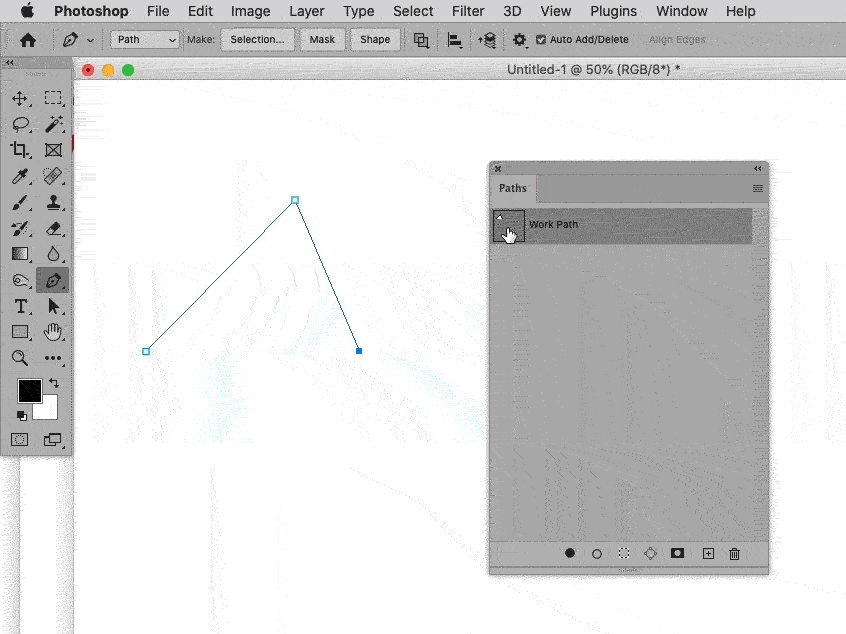
Task: Open the Edit Toolbar three-dots menu
Action: pyautogui.click(x=53, y=358)
